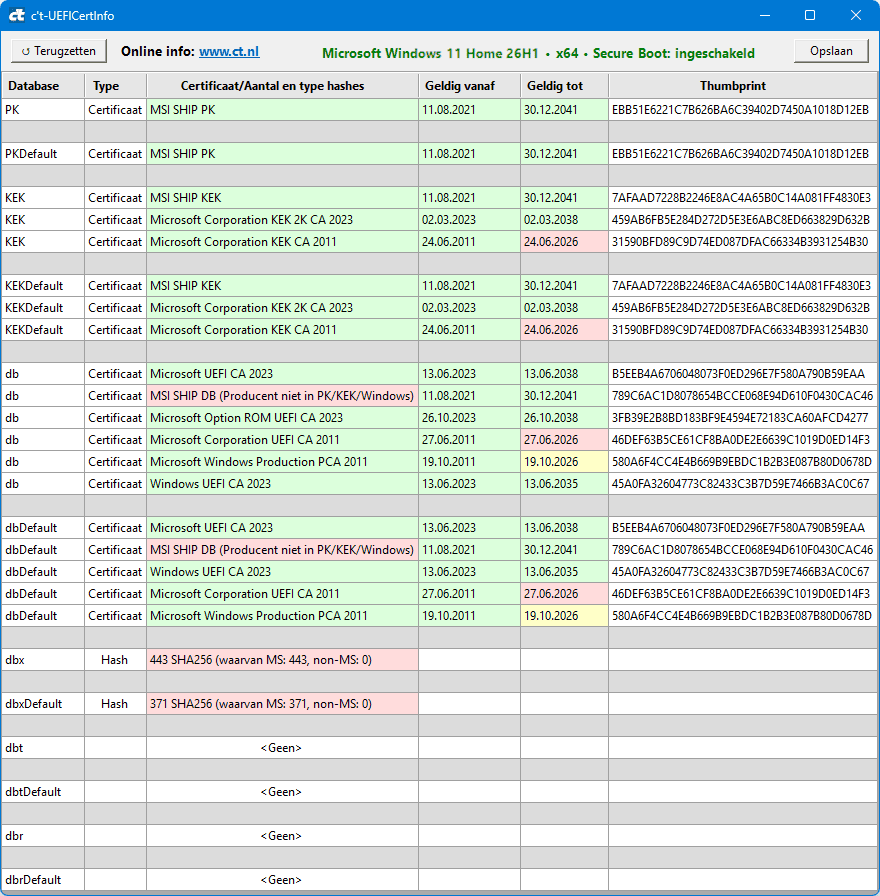Select MSI SHIP KEK in the KEK row
The width and height of the screenshot is (880, 896).
282,198
